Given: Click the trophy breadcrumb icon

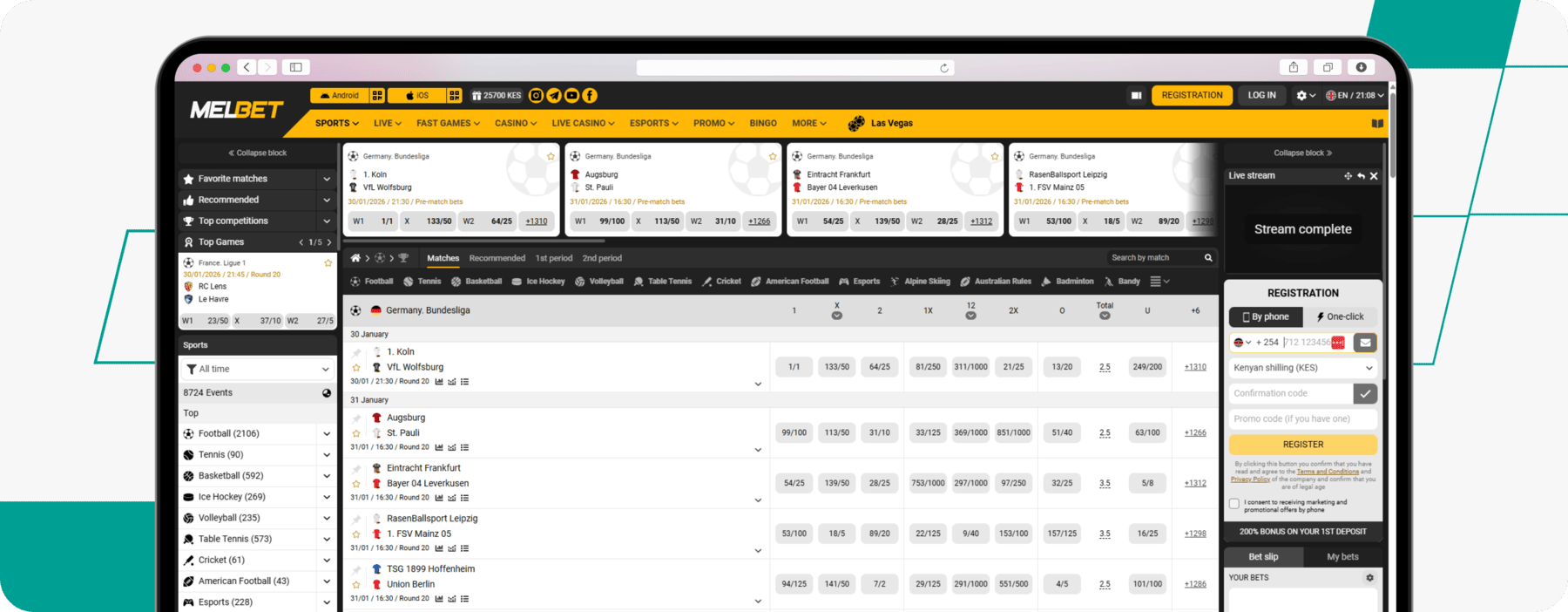Looking at the screenshot, I should tap(403, 258).
